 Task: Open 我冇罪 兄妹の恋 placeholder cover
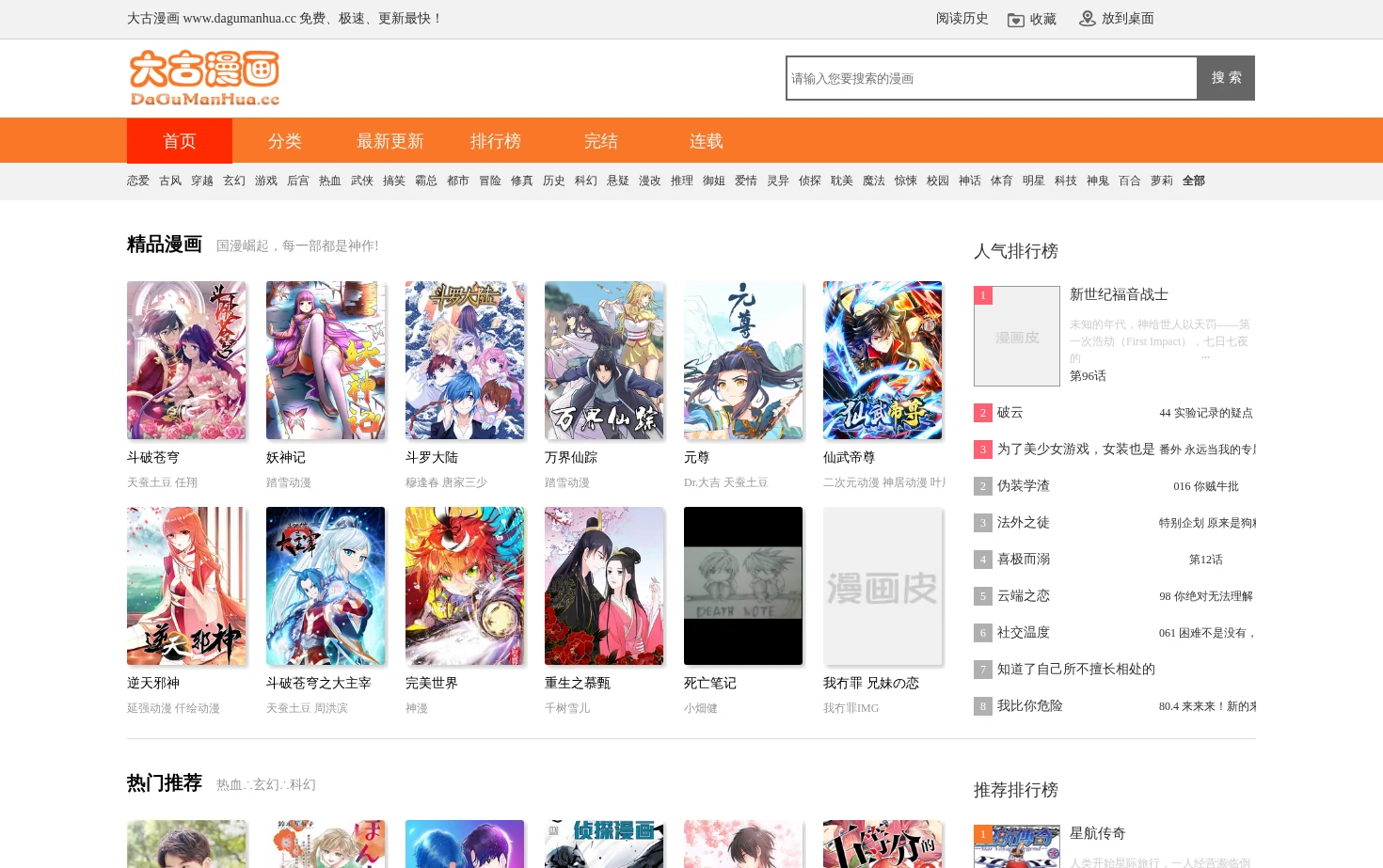[x=882, y=586]
